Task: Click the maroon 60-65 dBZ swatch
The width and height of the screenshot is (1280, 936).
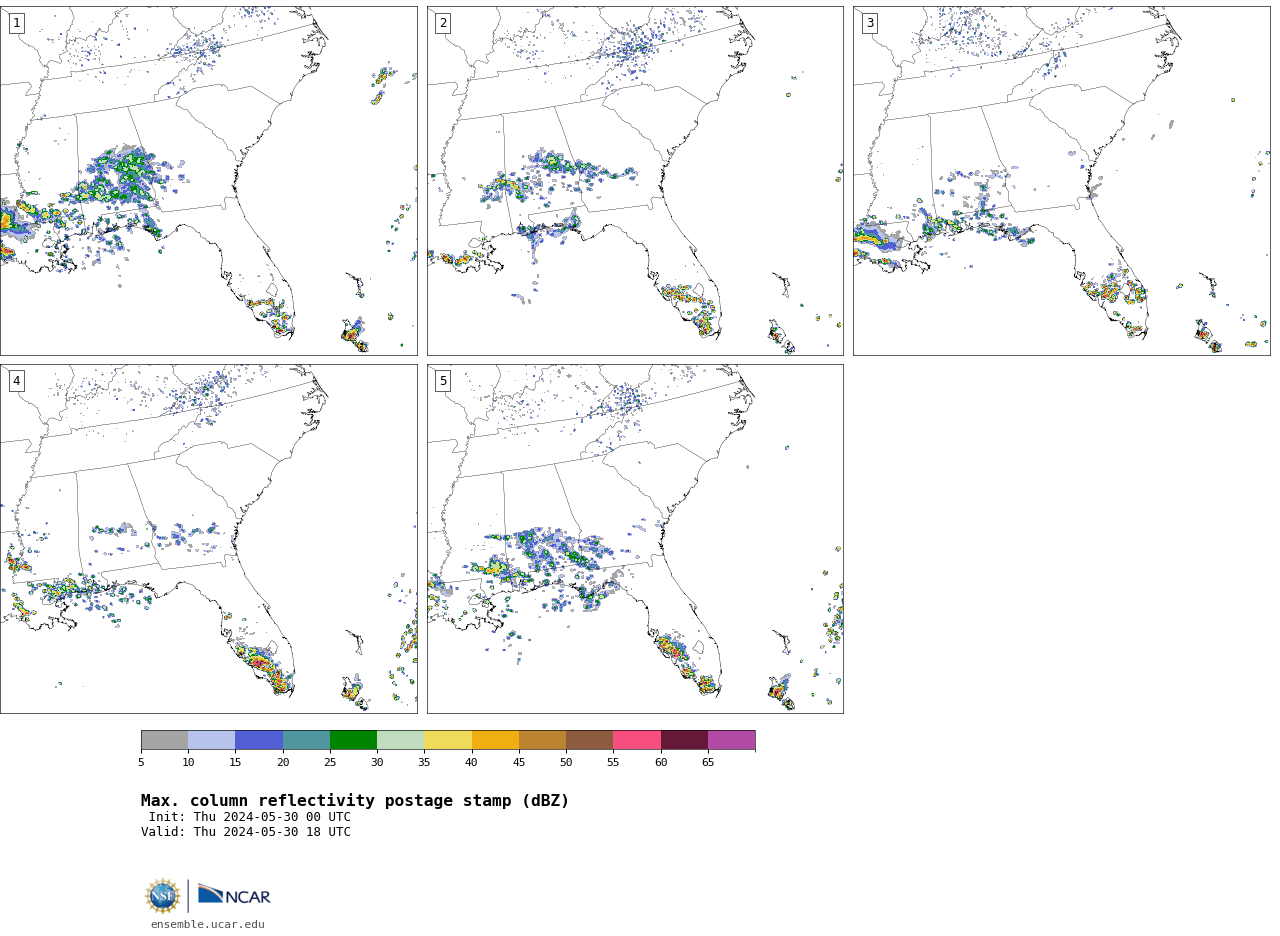Action: pos(684,740)
